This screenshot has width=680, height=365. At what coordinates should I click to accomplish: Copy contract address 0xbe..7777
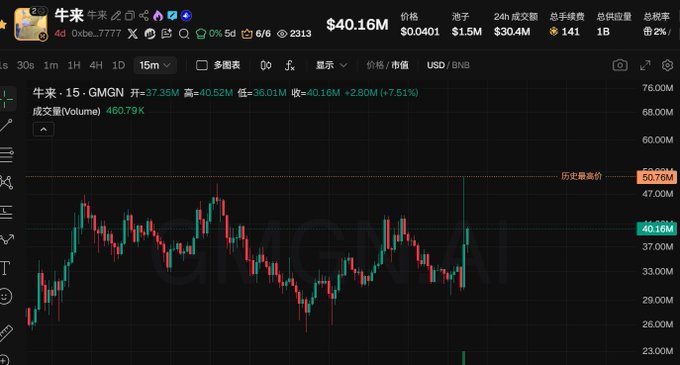point(96,33)
